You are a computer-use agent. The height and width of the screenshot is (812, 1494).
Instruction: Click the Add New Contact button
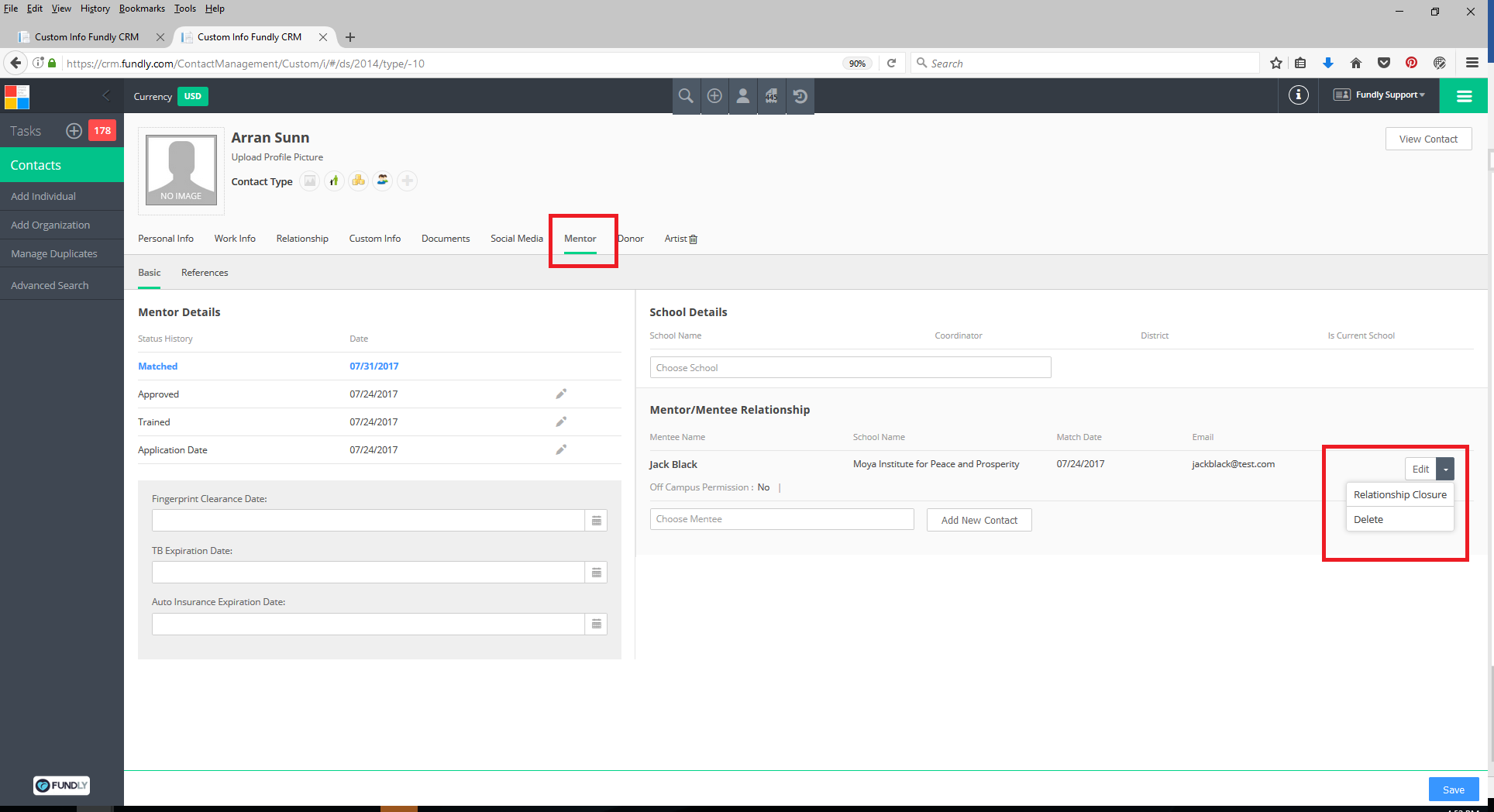click(979, 520)
